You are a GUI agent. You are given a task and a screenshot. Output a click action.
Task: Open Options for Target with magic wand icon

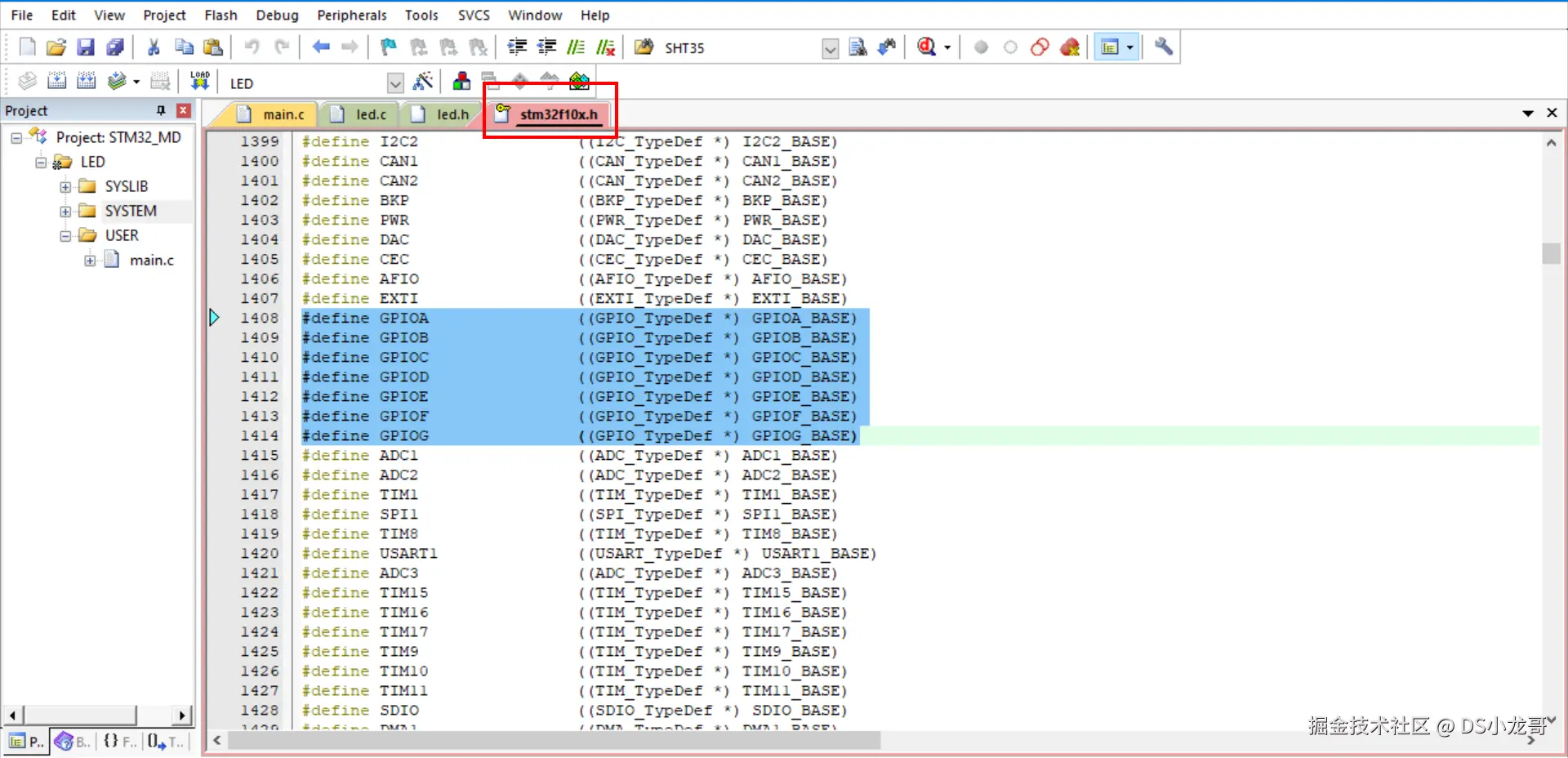pos(423,81)
